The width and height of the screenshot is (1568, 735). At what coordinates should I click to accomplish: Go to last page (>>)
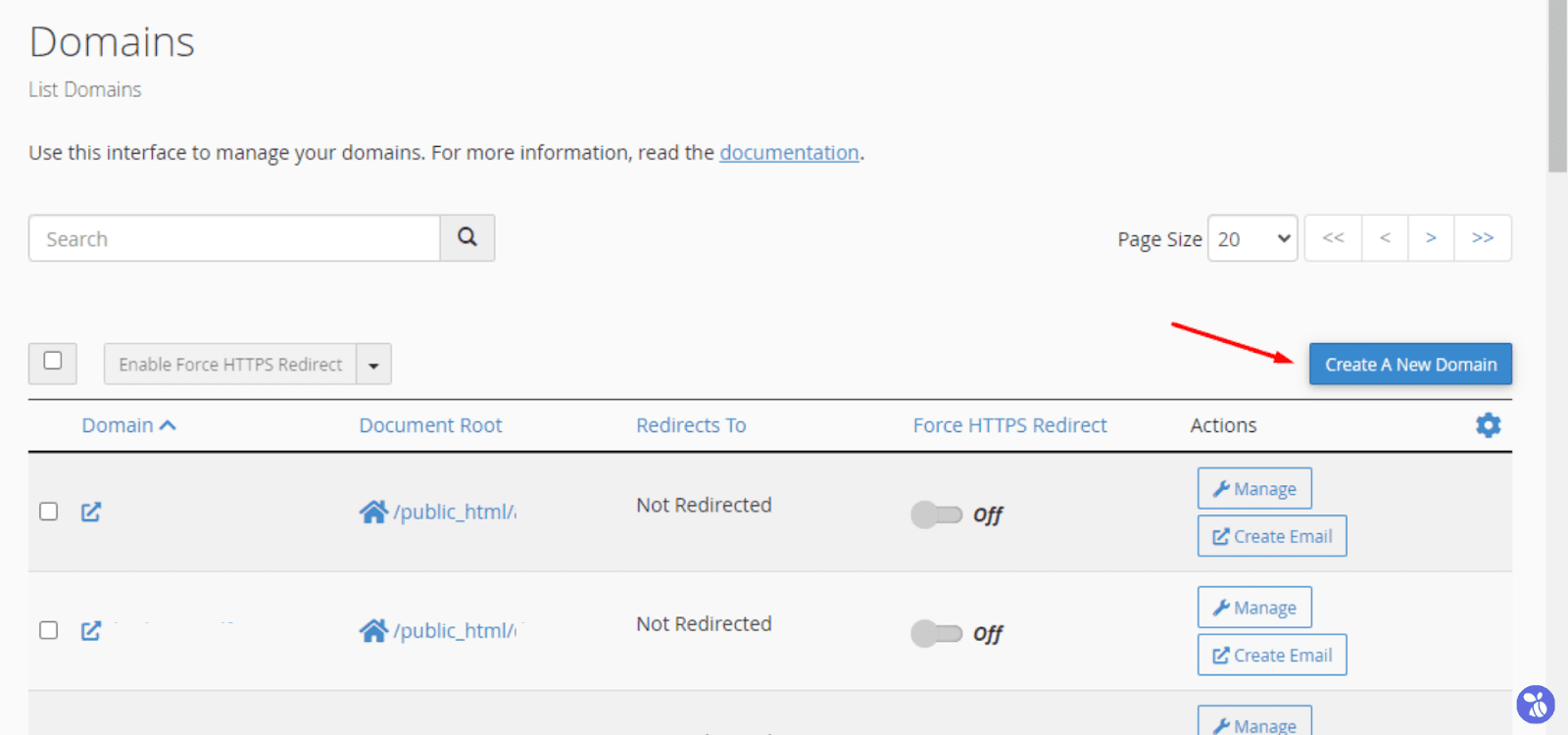coord(1483,238)
